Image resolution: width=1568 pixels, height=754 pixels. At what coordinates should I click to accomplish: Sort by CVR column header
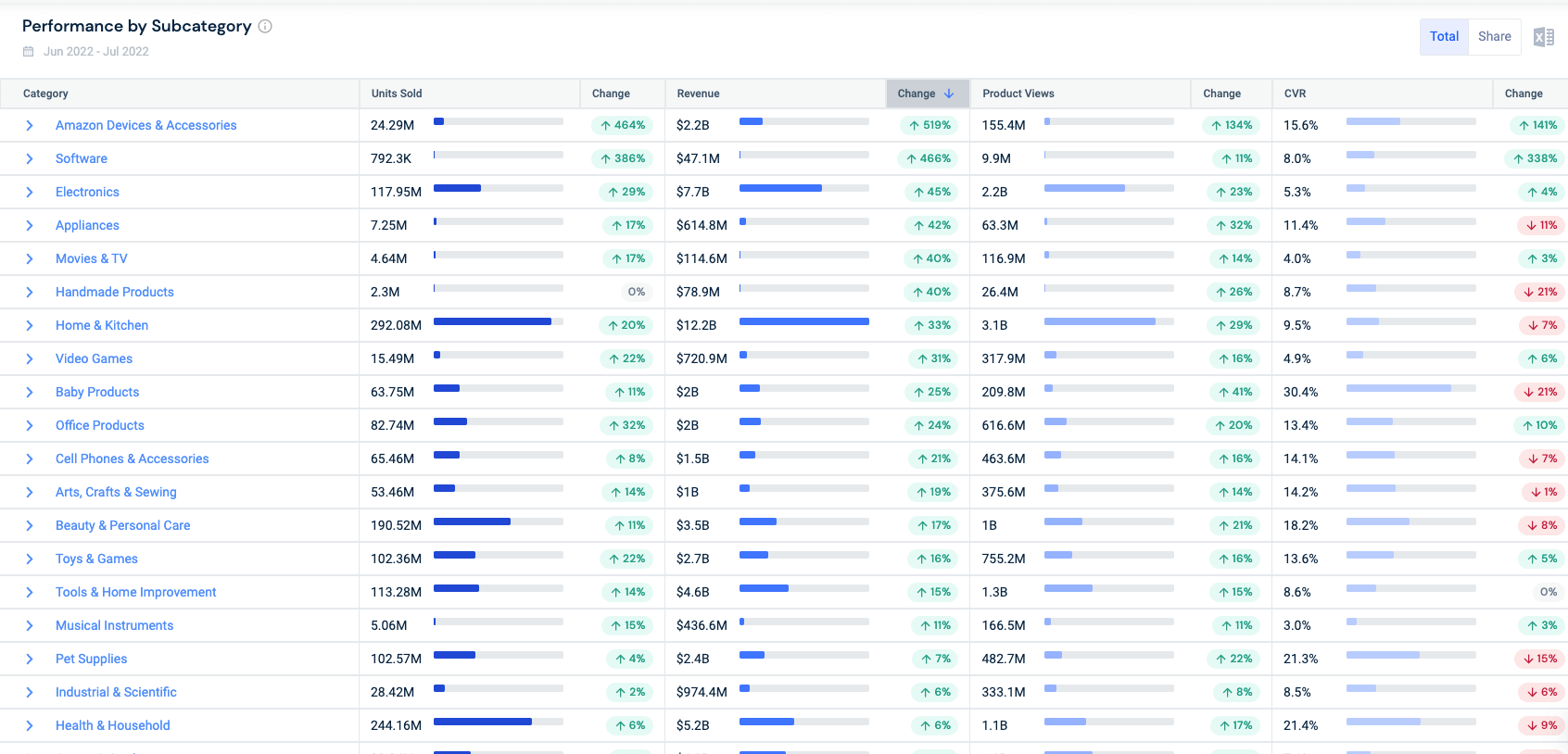tap(1295, 94)
